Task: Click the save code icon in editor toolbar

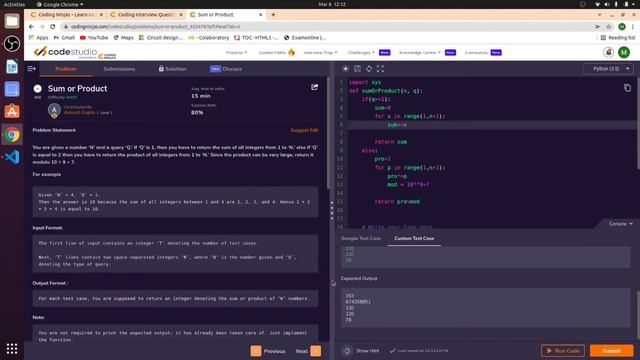Action: tap(357, 69)
